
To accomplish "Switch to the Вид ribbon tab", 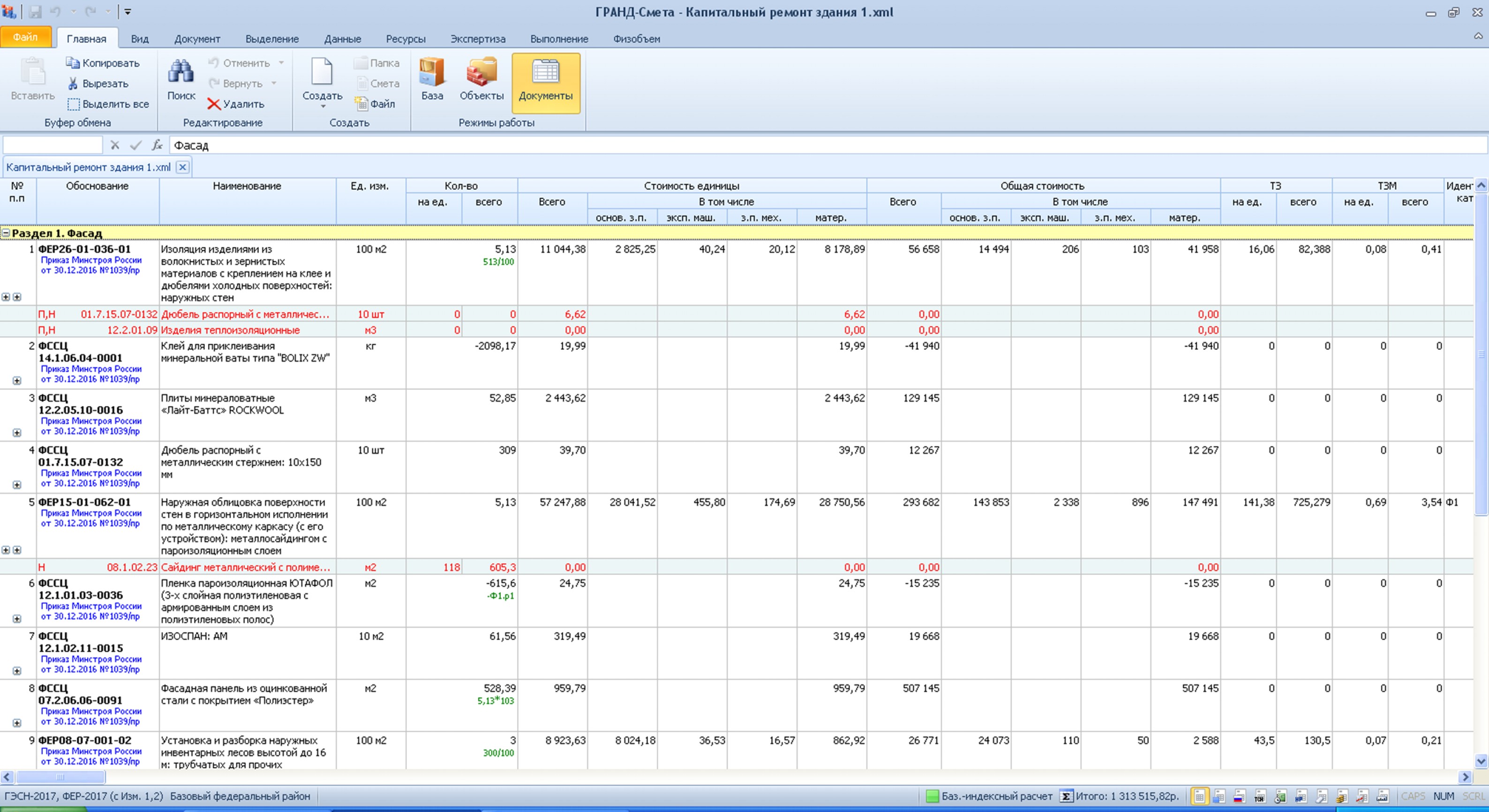I will click(139, 39).
